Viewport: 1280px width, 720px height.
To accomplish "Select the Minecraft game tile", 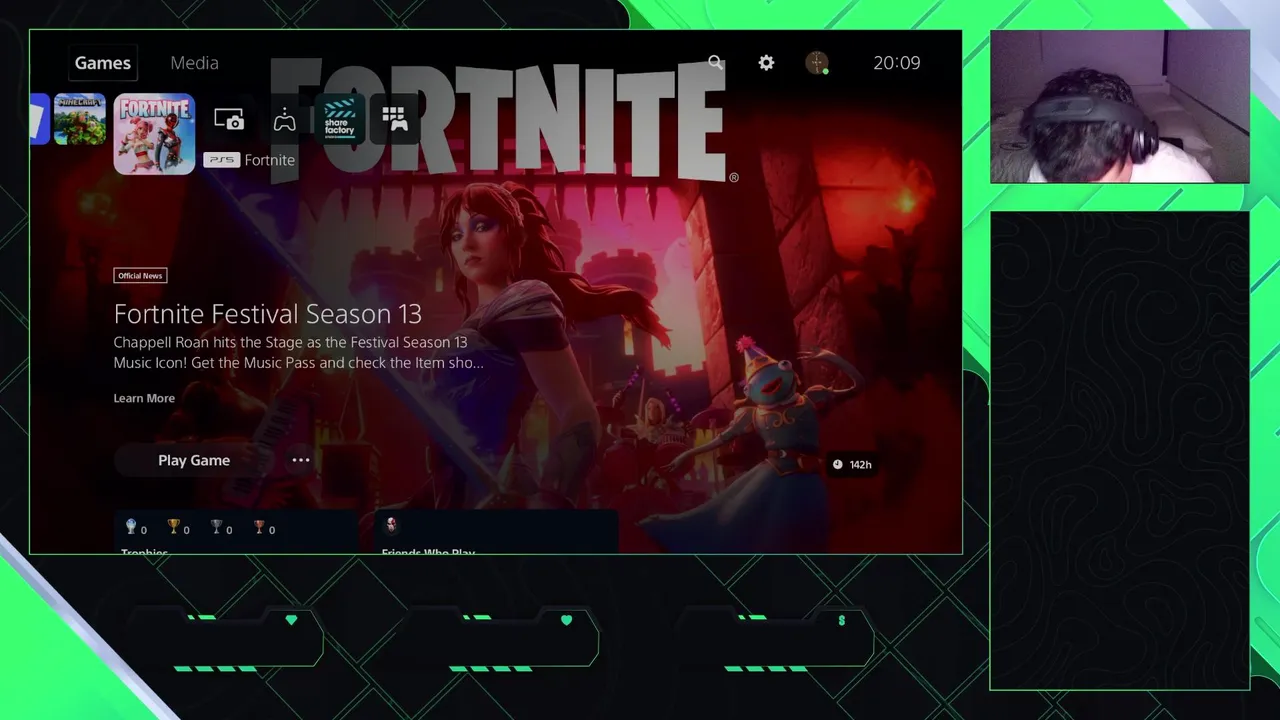I will 80,119.
